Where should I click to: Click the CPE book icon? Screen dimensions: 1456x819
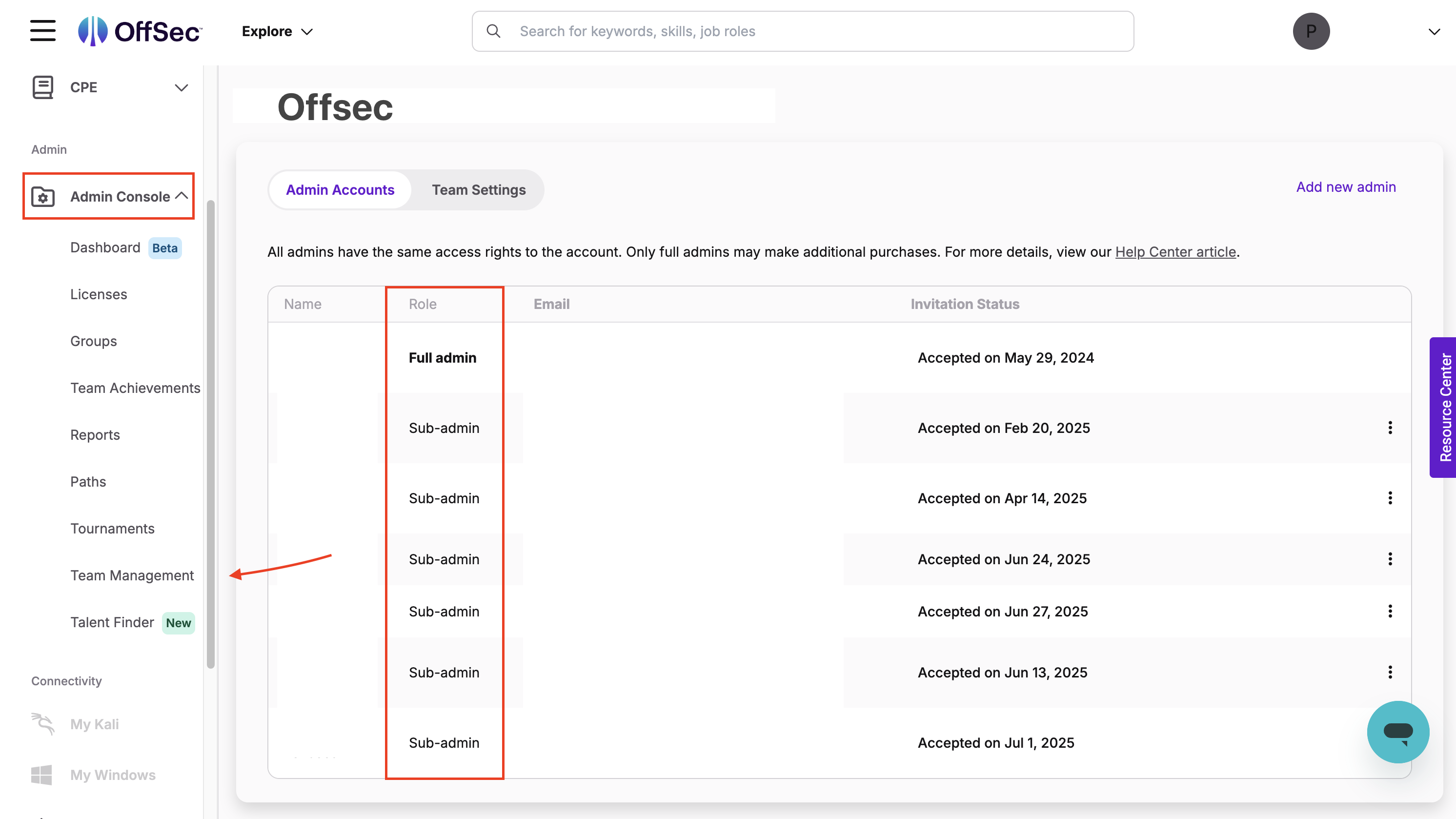(43, 87)
